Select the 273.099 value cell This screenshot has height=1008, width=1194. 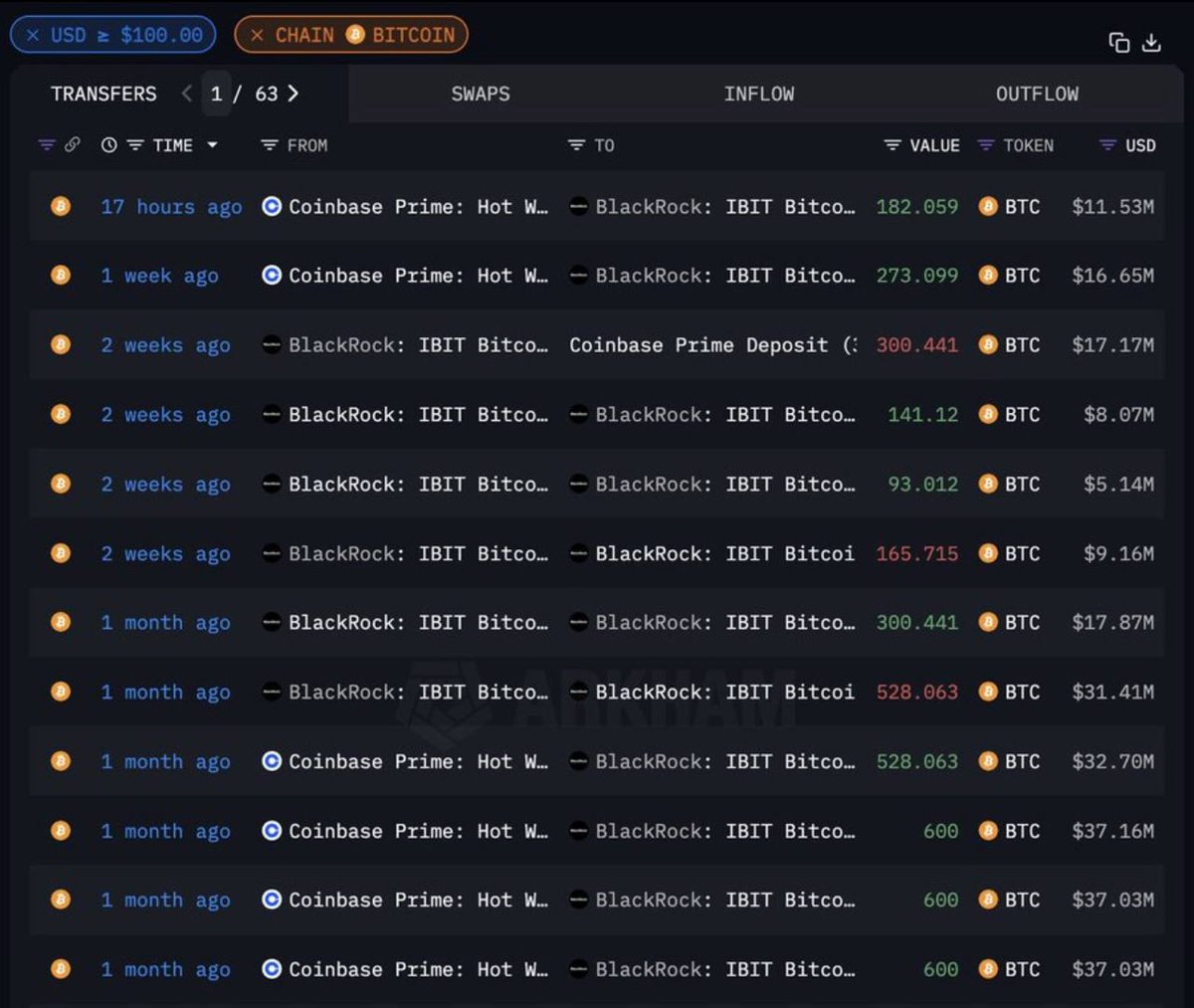pyautogui.click(x=916, y=276)
